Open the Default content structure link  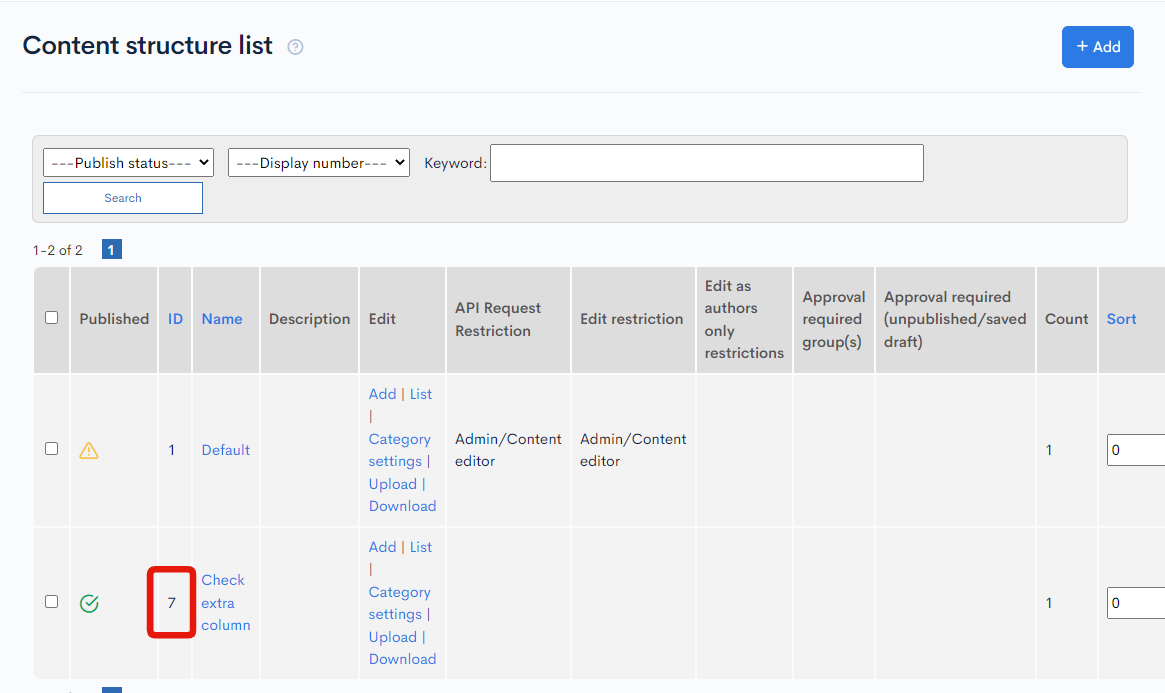click(x=226, y=450)
